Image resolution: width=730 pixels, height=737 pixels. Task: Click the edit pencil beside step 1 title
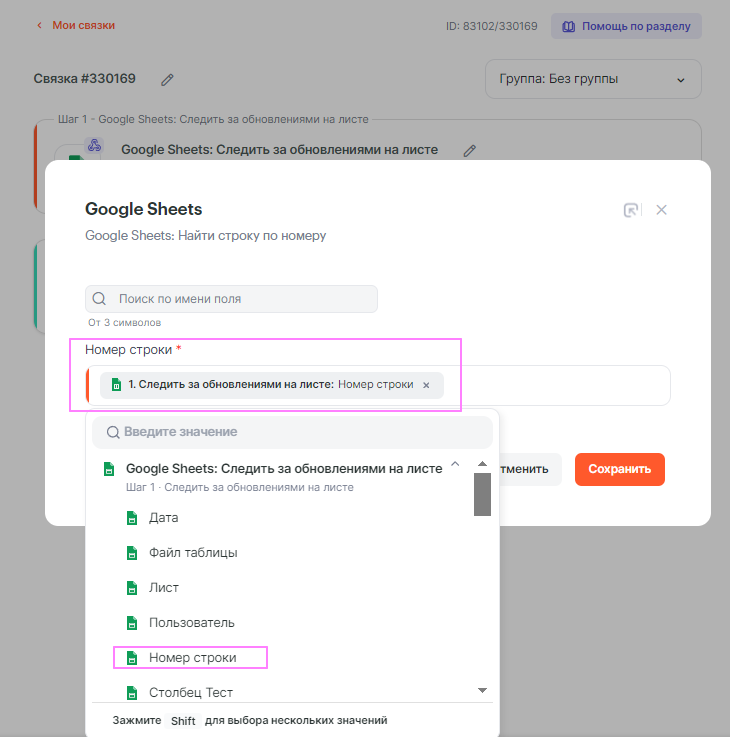tap(470, 150)
